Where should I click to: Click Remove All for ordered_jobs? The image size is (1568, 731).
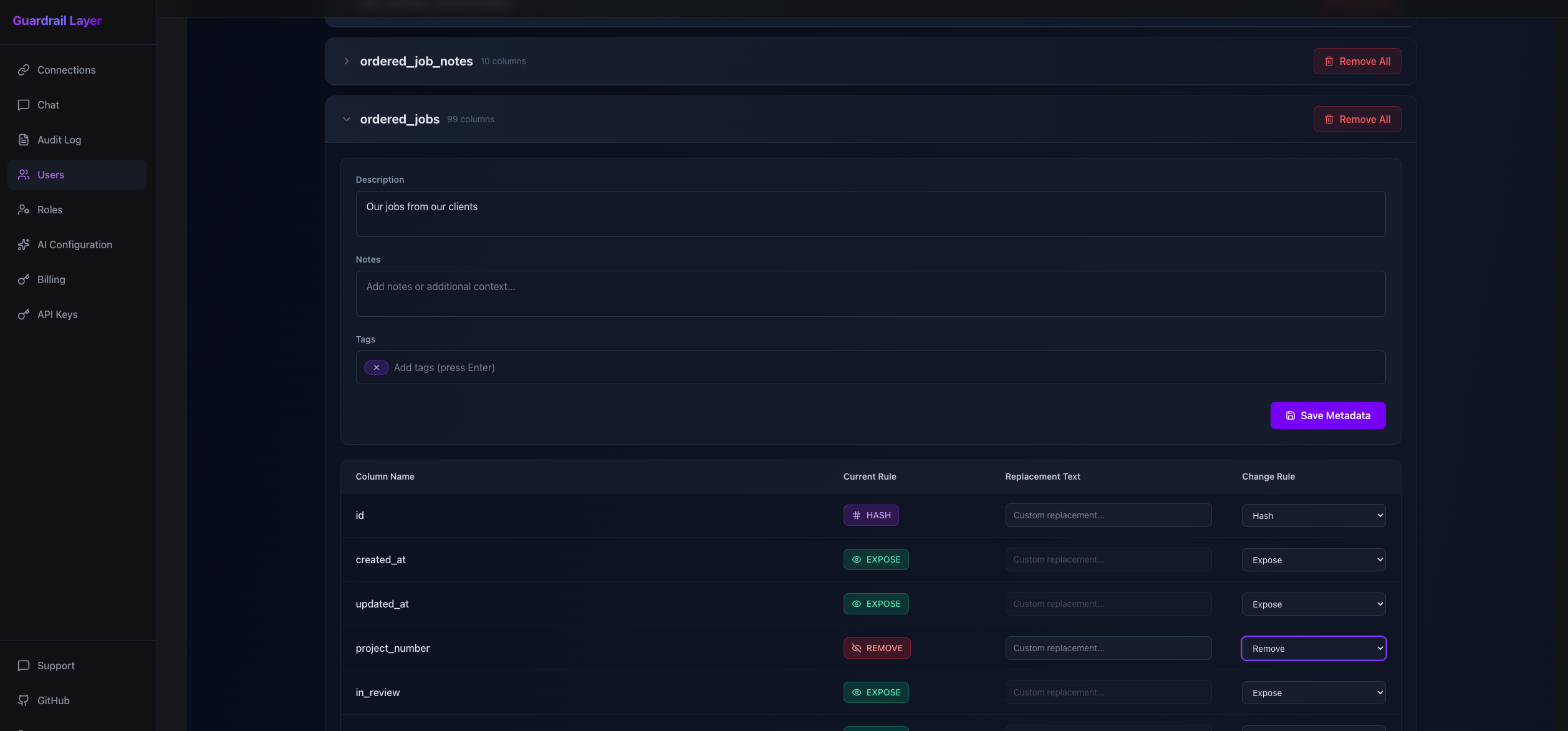pyautogui.click(x=1357, y=119)
